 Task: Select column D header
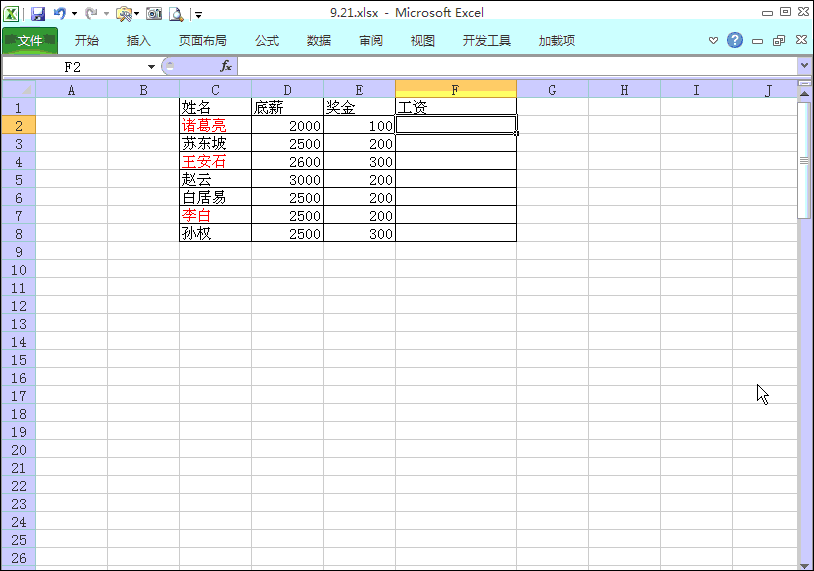point(288,90)
